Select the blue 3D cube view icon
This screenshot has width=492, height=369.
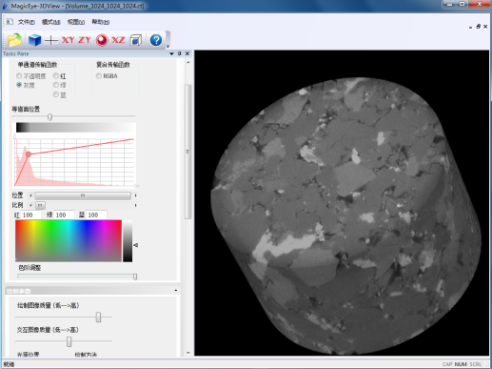click(34, 40)
